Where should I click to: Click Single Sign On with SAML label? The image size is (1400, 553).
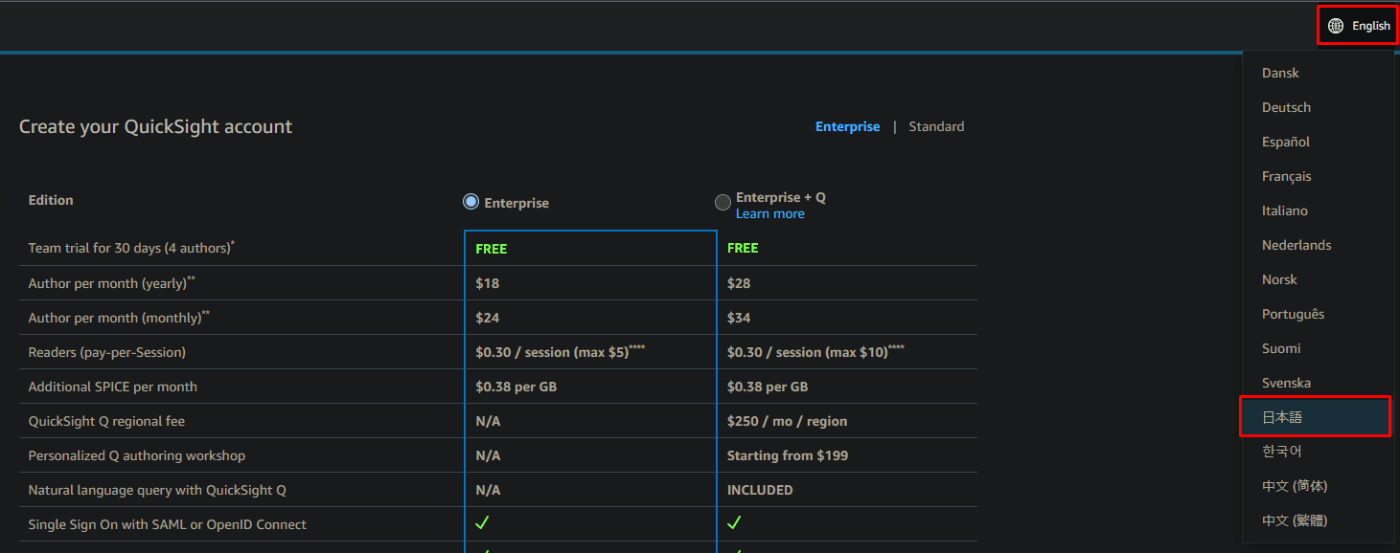click(x=167, y=525)
